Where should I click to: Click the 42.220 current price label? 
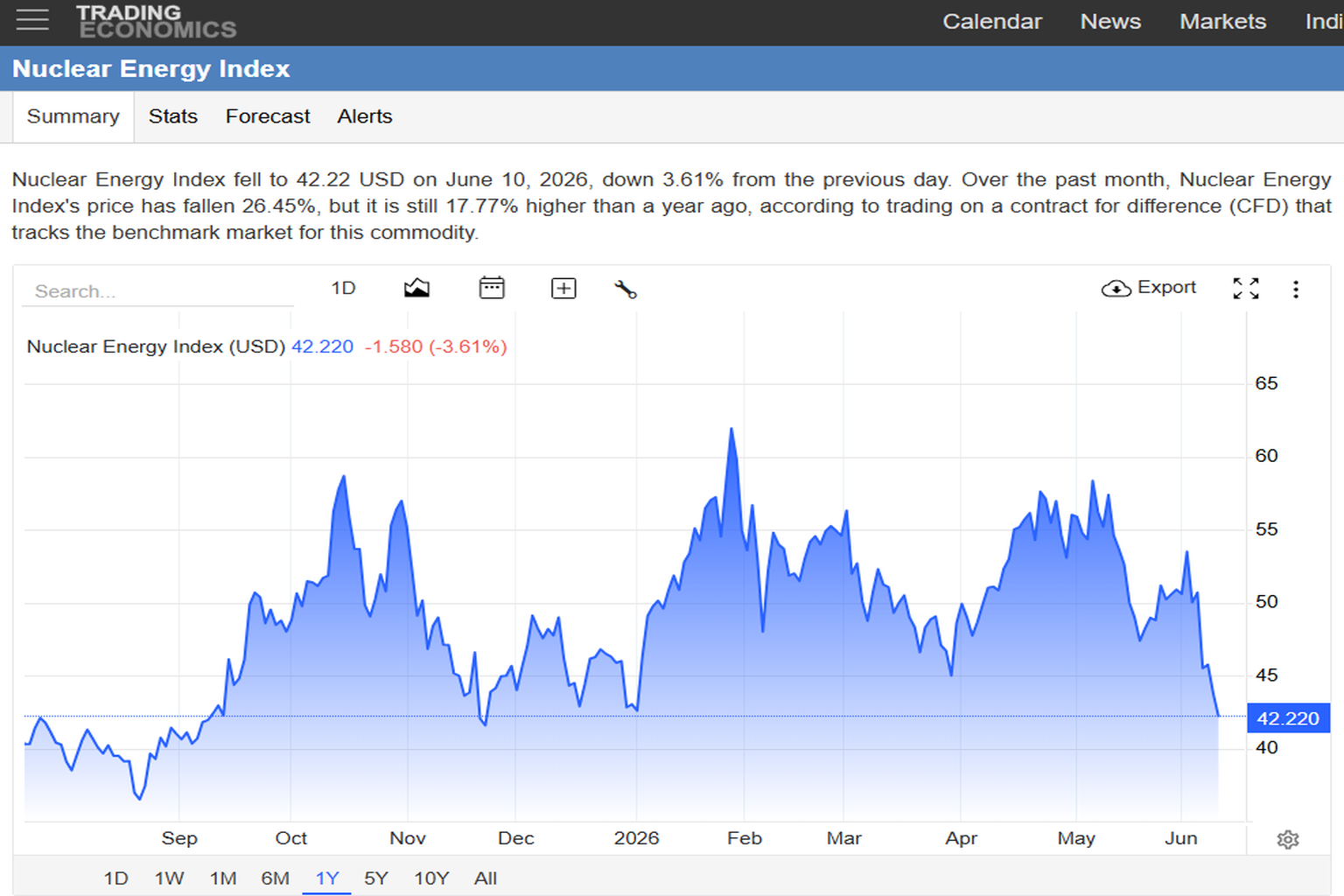click(x=1288, y=718)
